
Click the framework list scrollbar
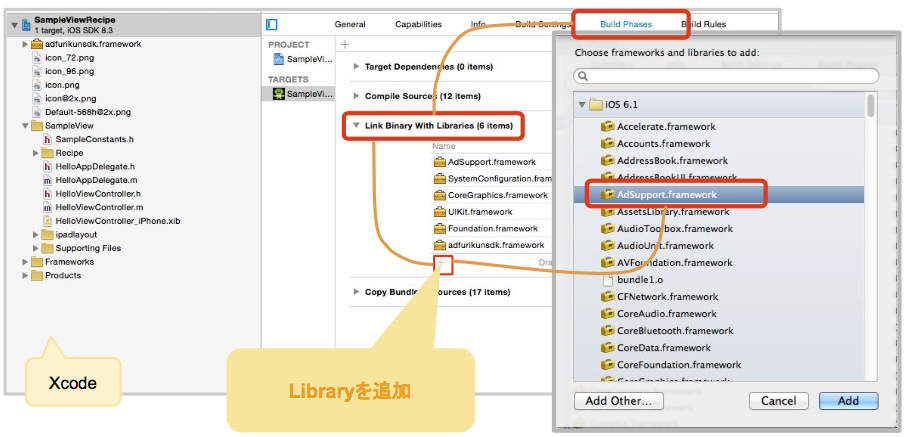(x=871, y=105)
